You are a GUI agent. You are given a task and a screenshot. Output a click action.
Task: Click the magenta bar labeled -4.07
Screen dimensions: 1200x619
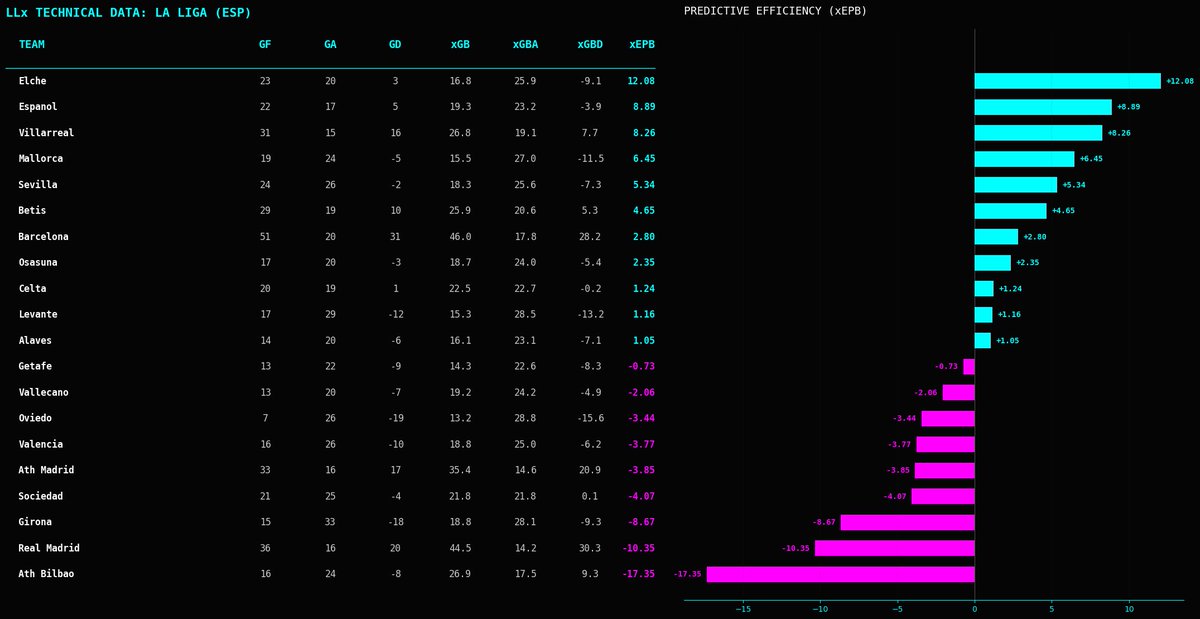pyautogui.click(x=943, y=497)
